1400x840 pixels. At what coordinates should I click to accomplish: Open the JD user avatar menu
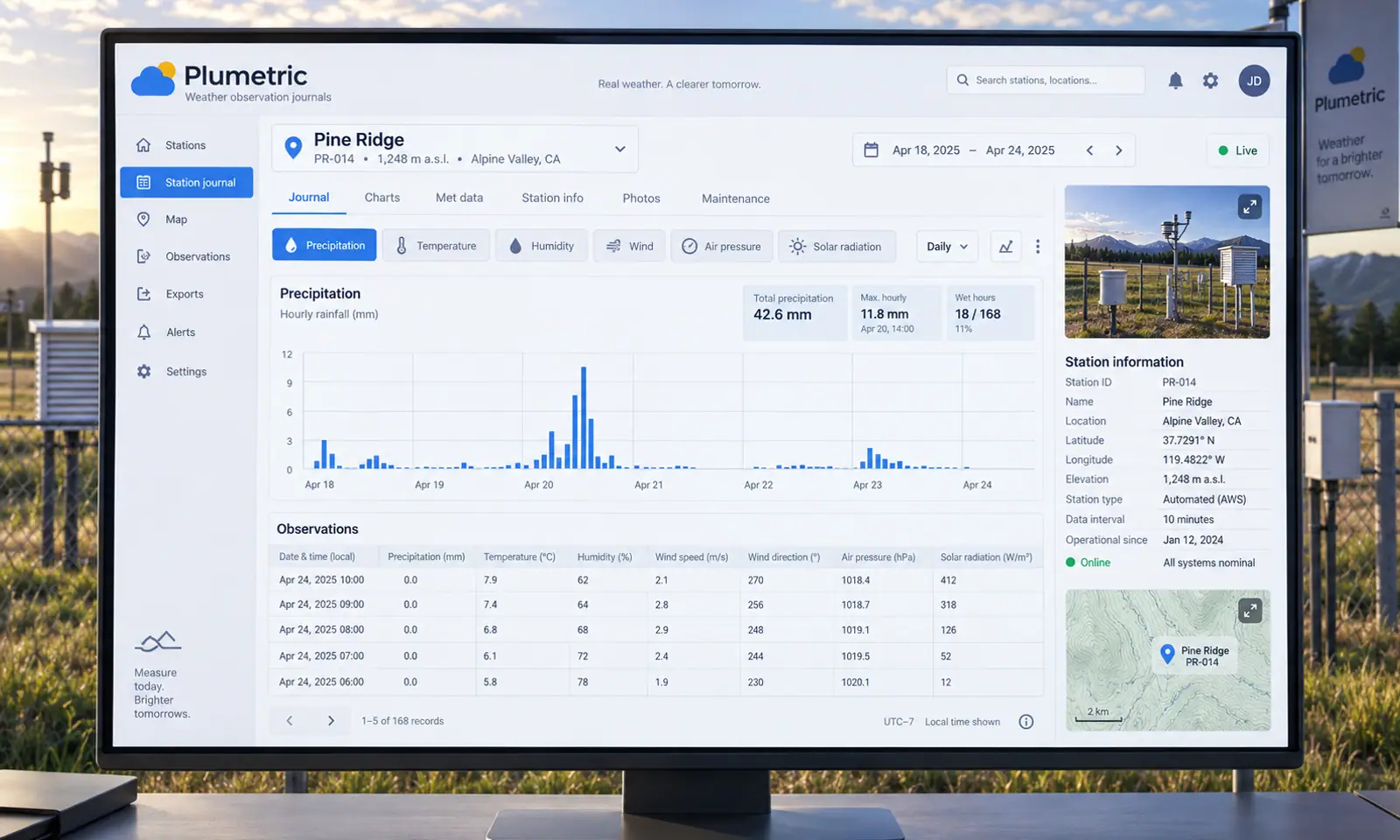[1254, 80]
